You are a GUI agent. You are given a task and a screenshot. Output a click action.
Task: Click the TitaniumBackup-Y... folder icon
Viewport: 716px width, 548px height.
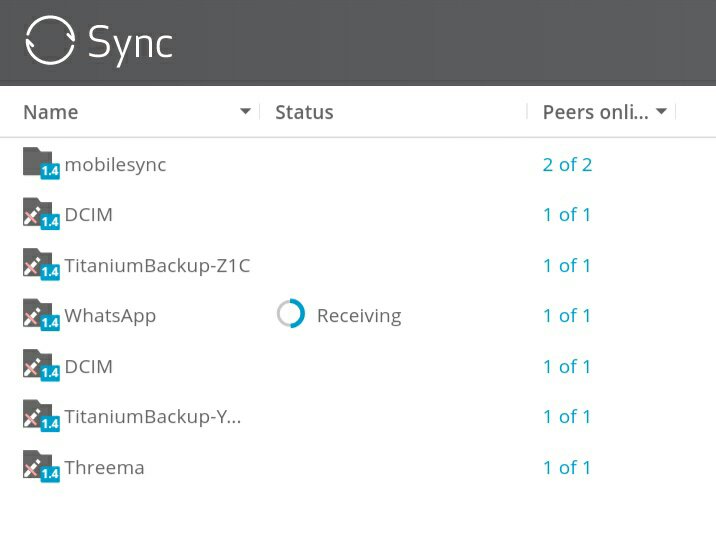(41, 416)
